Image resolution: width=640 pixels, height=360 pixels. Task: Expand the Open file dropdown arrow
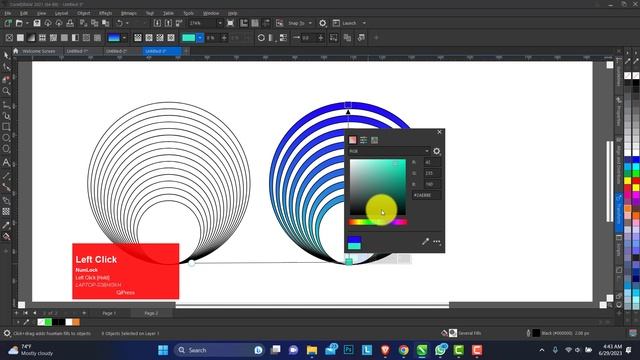tap(27, 23)
